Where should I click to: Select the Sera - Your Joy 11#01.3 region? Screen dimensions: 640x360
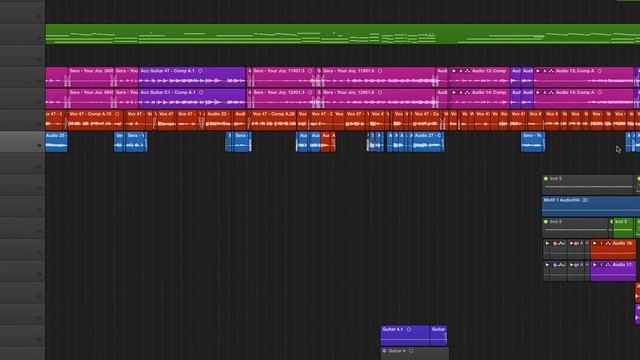click(x=283, y=77)
